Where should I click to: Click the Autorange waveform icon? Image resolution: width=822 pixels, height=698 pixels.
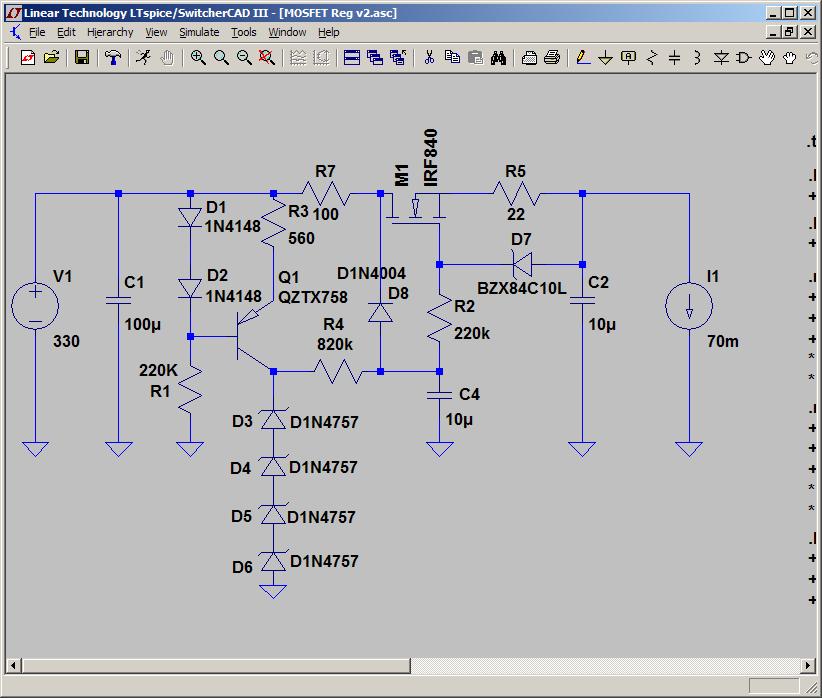(298, 57)
